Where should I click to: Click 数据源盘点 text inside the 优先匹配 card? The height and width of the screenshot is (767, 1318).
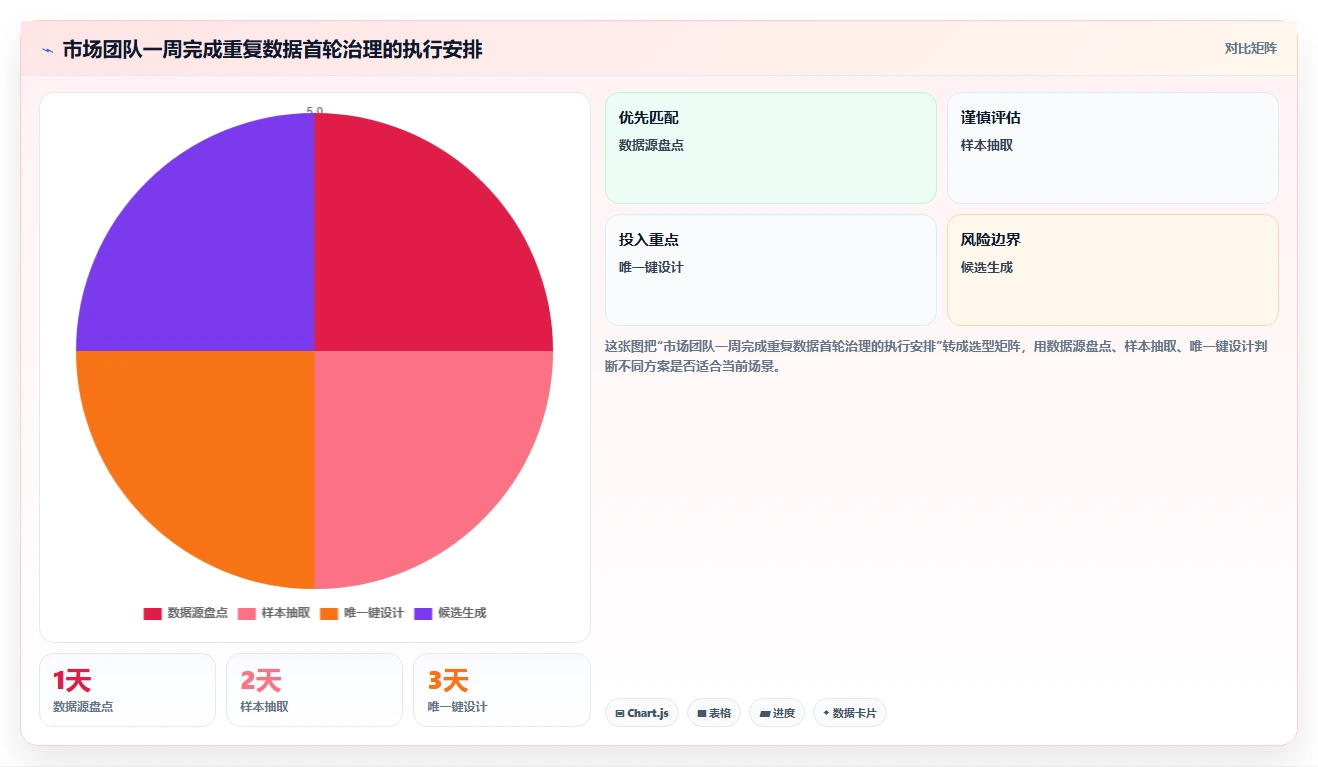click(651, 145)
